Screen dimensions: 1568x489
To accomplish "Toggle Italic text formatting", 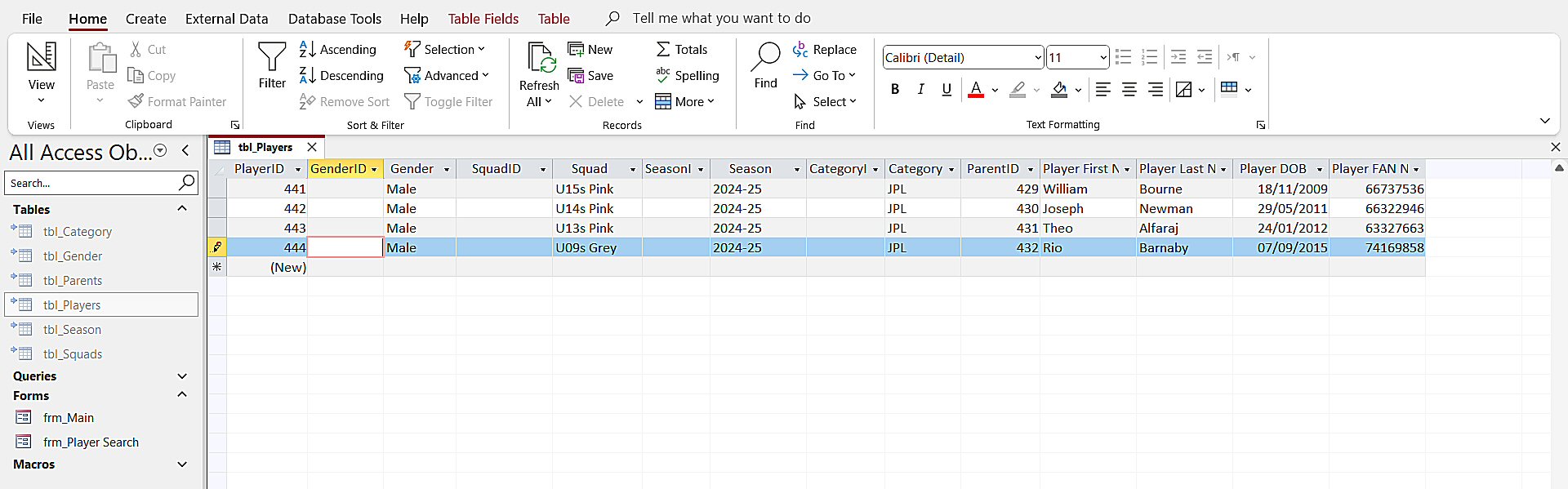I will [x=920, y=90].
